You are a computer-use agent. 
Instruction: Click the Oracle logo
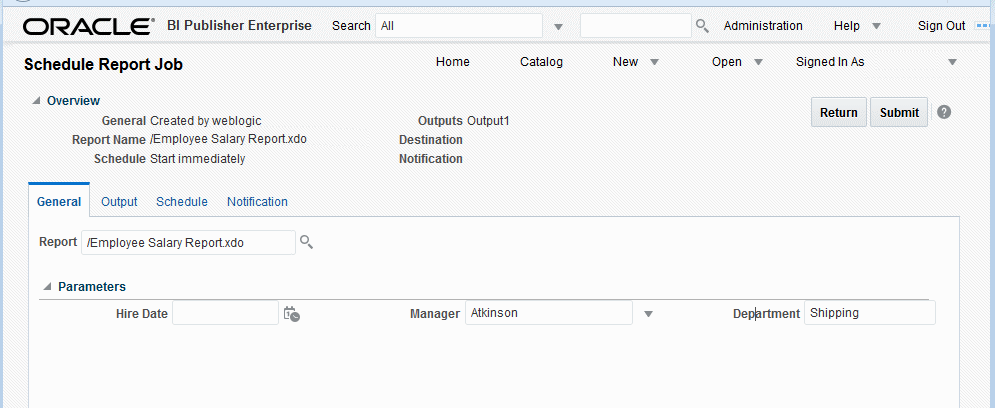point(89,26)
